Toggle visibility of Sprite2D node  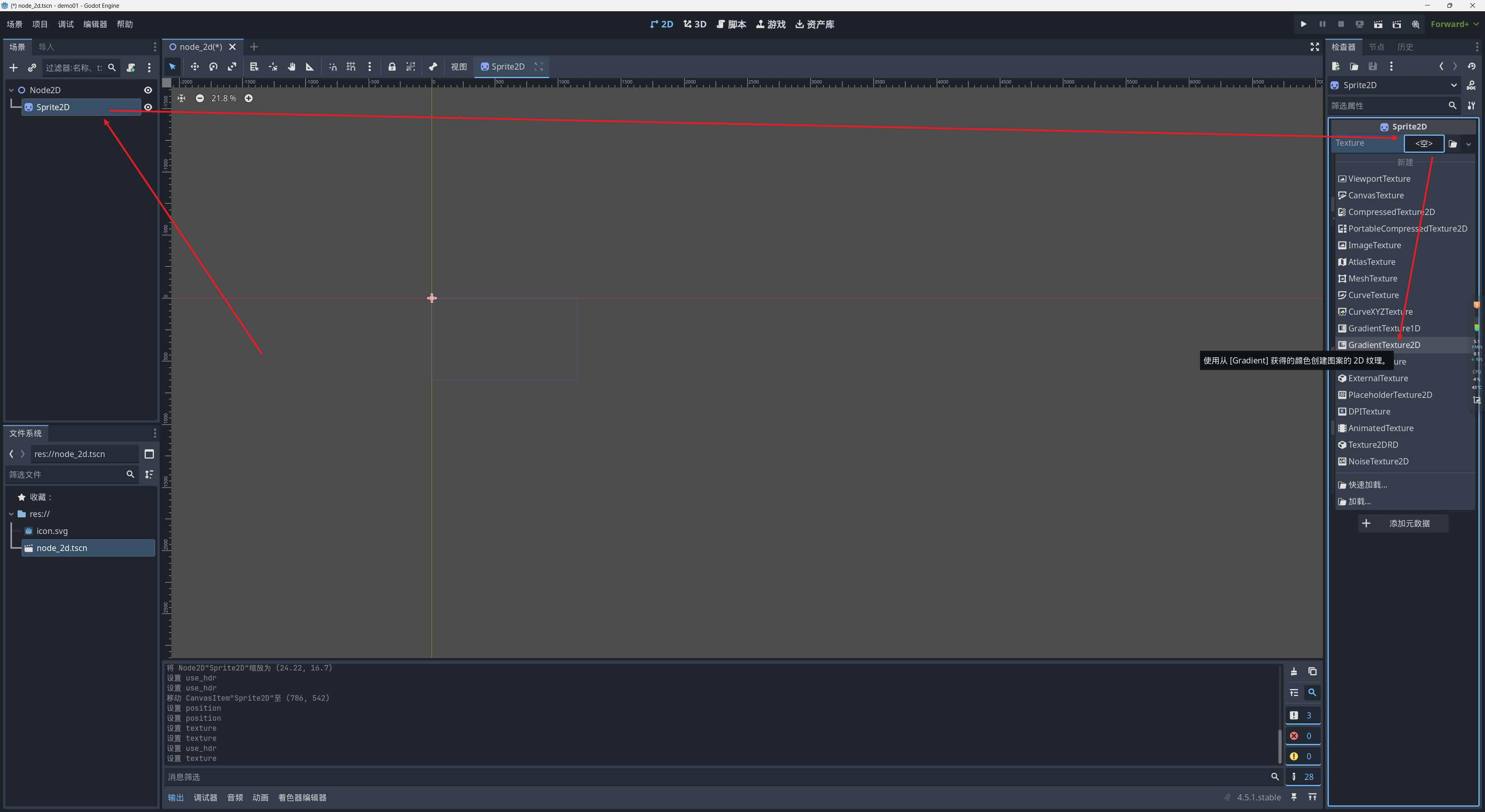[148, 107]
